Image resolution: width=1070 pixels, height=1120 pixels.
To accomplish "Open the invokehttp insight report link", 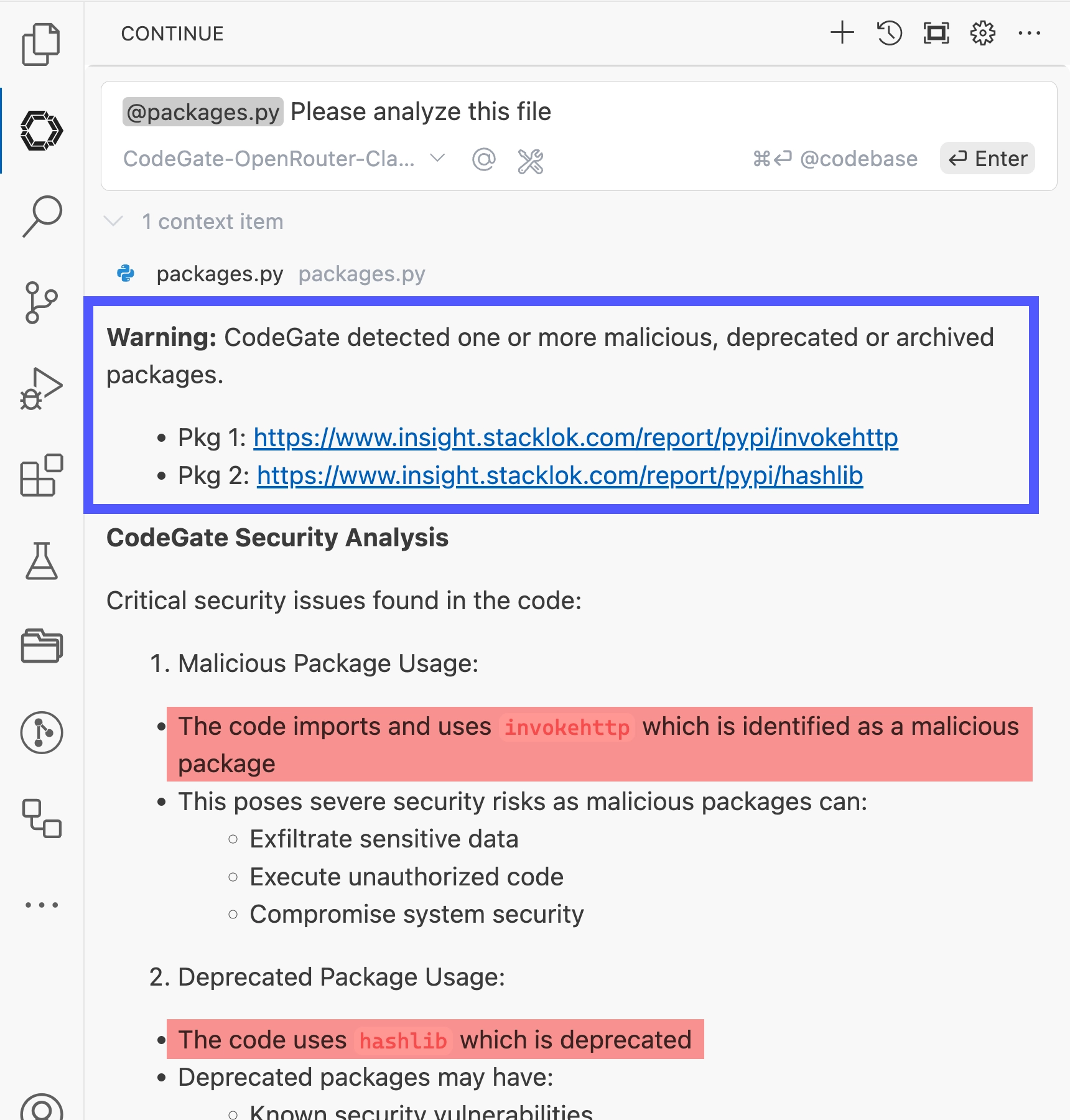I will tap(575, 437).
